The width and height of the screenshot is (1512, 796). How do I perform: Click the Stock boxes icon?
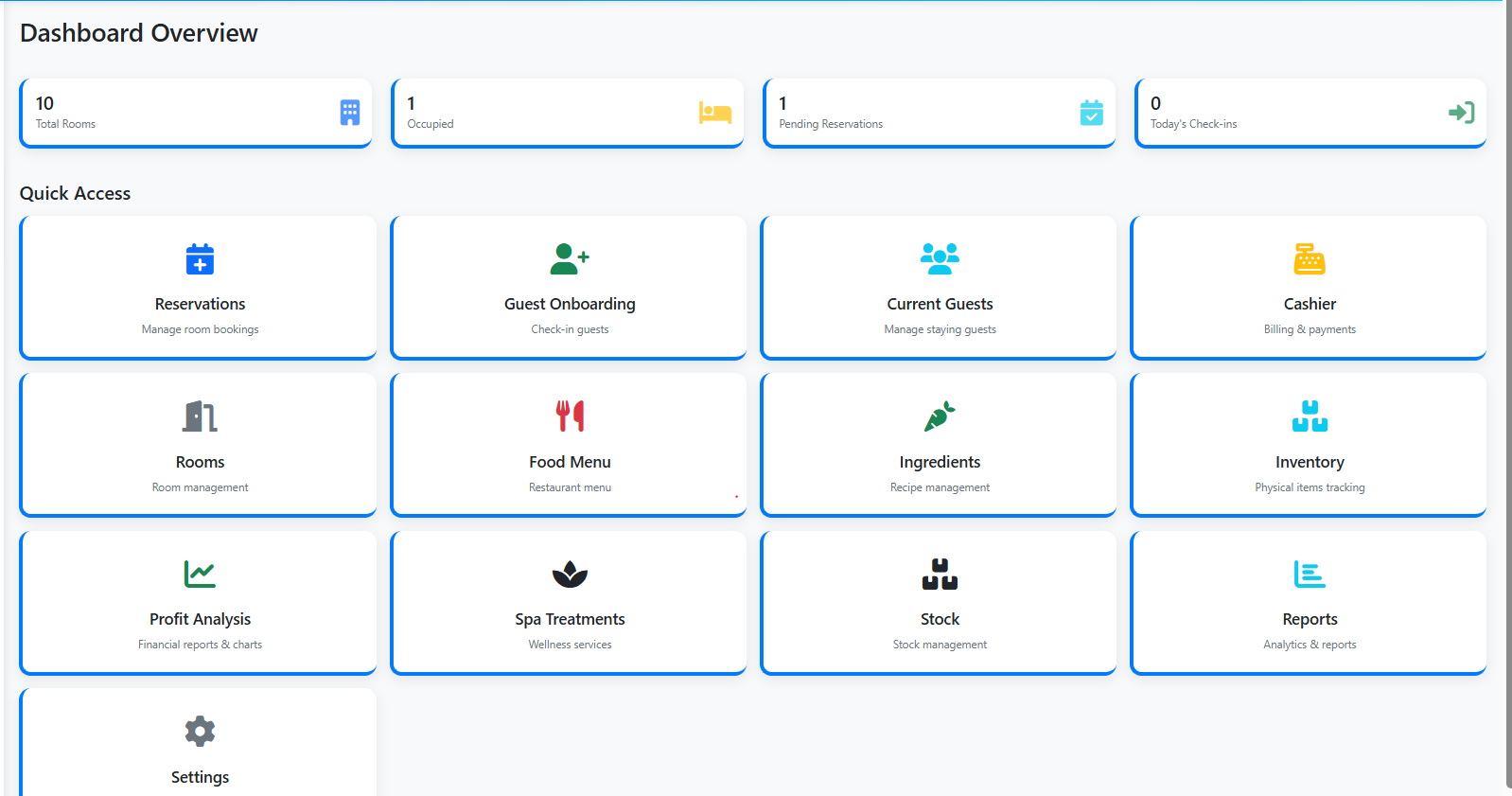pos(940,574)
